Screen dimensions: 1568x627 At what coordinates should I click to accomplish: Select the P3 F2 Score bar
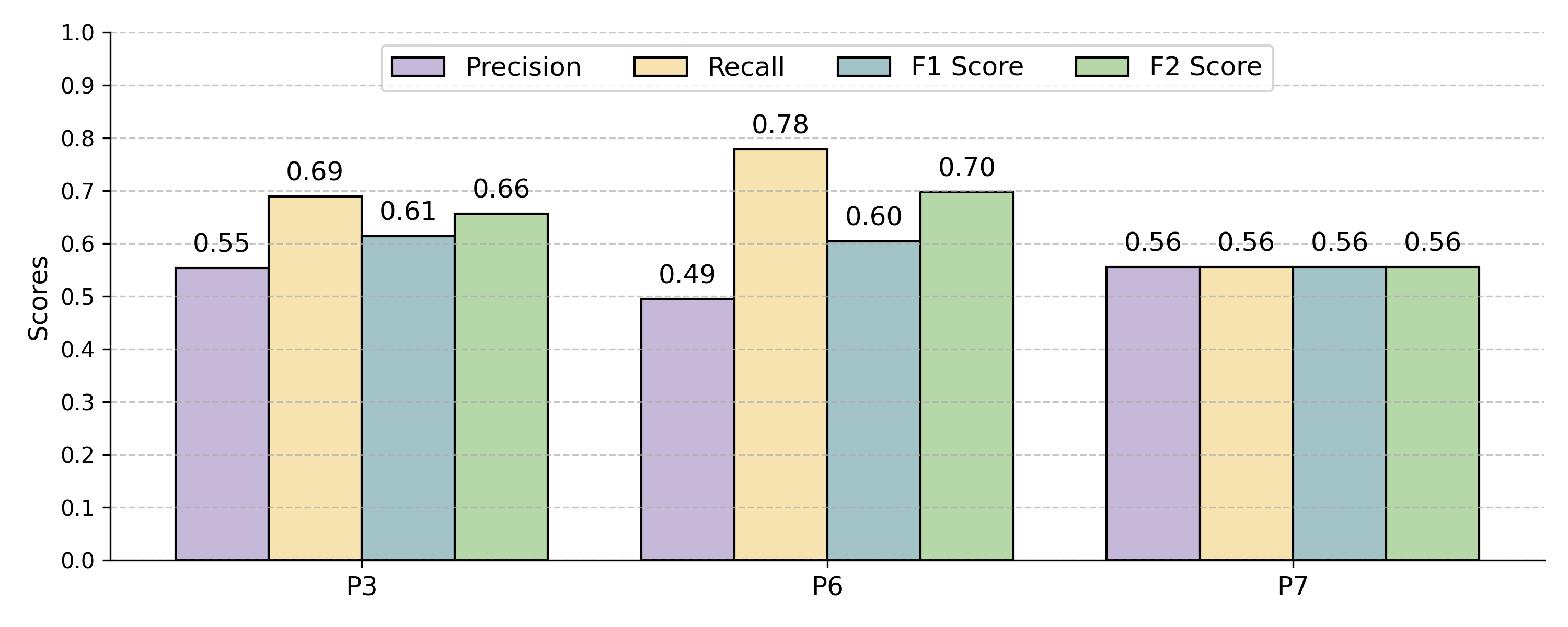[x=501, y=387]
